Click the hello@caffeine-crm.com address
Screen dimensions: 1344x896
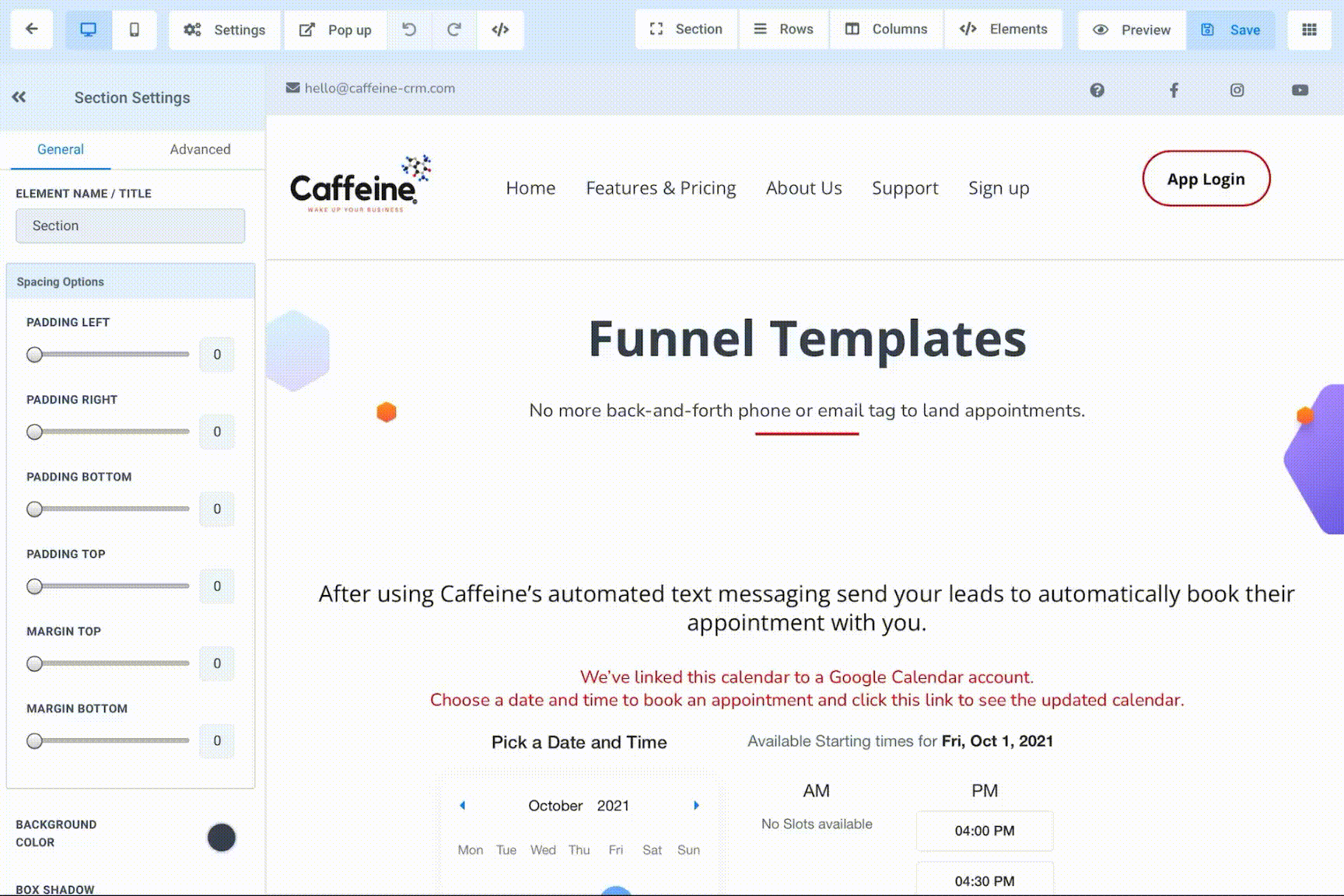point(380,88)
